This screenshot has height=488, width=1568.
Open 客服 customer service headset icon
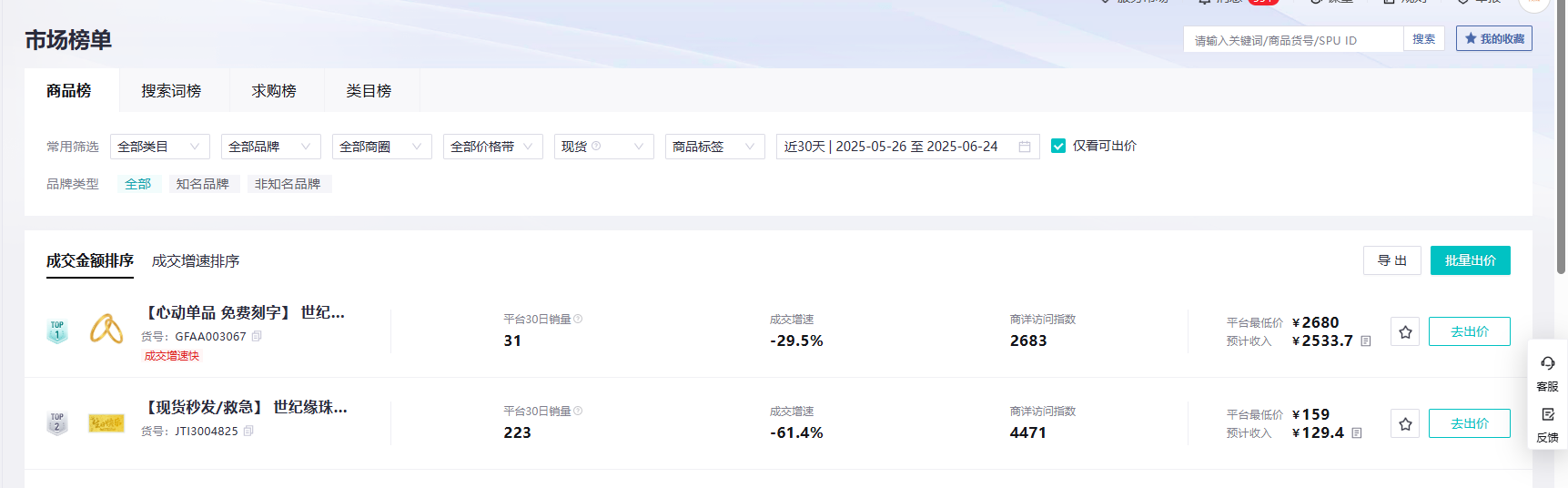point(1547,363)
